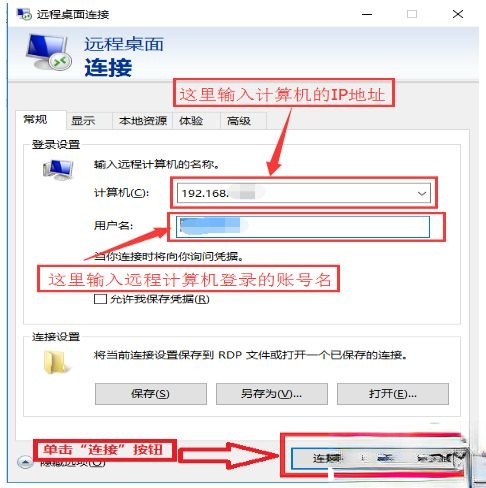The image size is (486, 488).
Task: Open the 本地资源 tab
Action: click(x=143, y=121)
